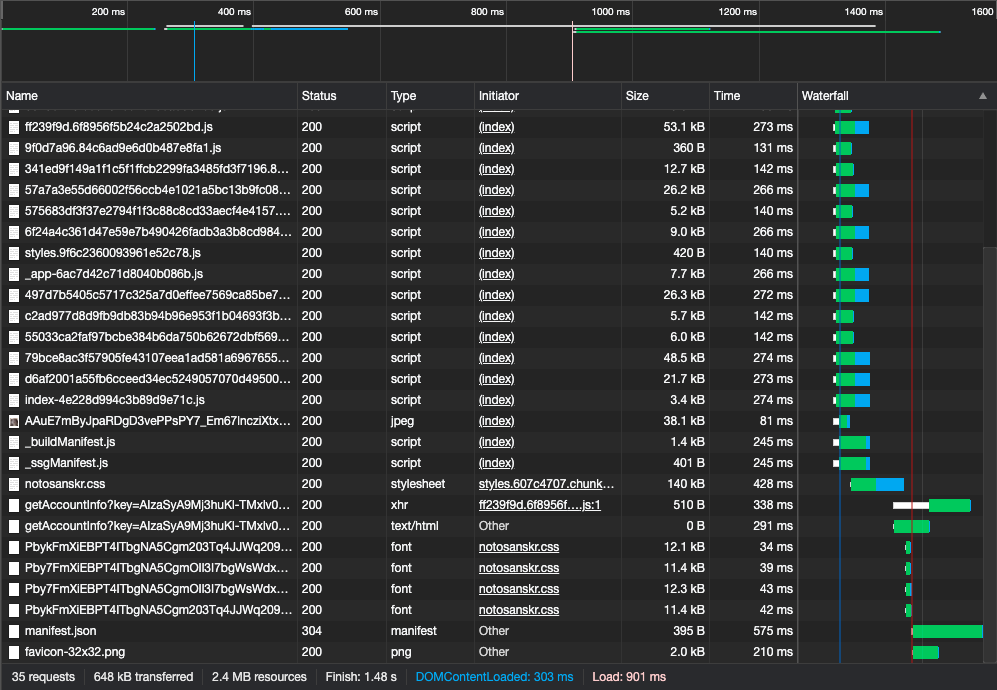
Task: Click the 1000 ms mark in the timeline overview
Action: [610, 12]
